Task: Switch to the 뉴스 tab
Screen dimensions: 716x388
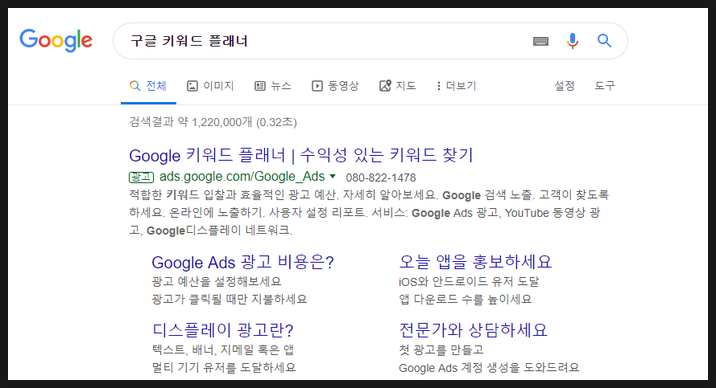Action: point(273,86)
